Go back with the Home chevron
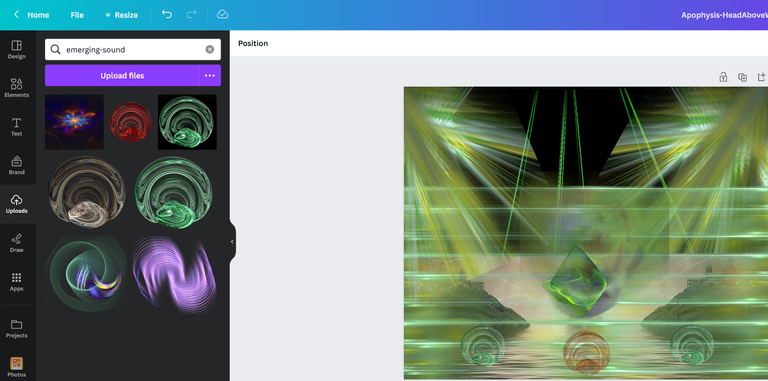The height and width of the screenshot is (381, 768). 16,15
